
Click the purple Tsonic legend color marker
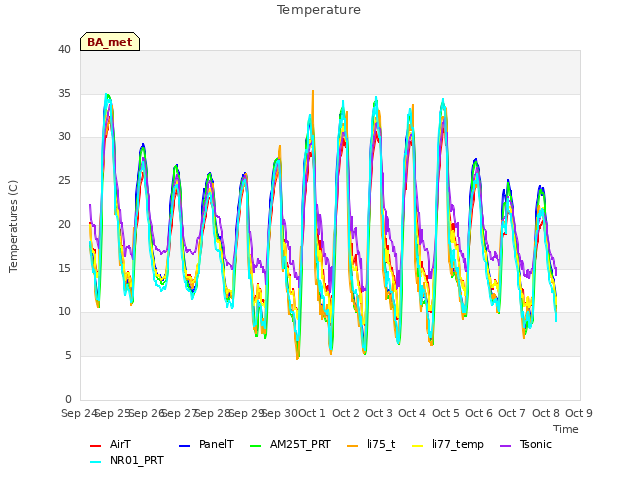pos(505,445)
